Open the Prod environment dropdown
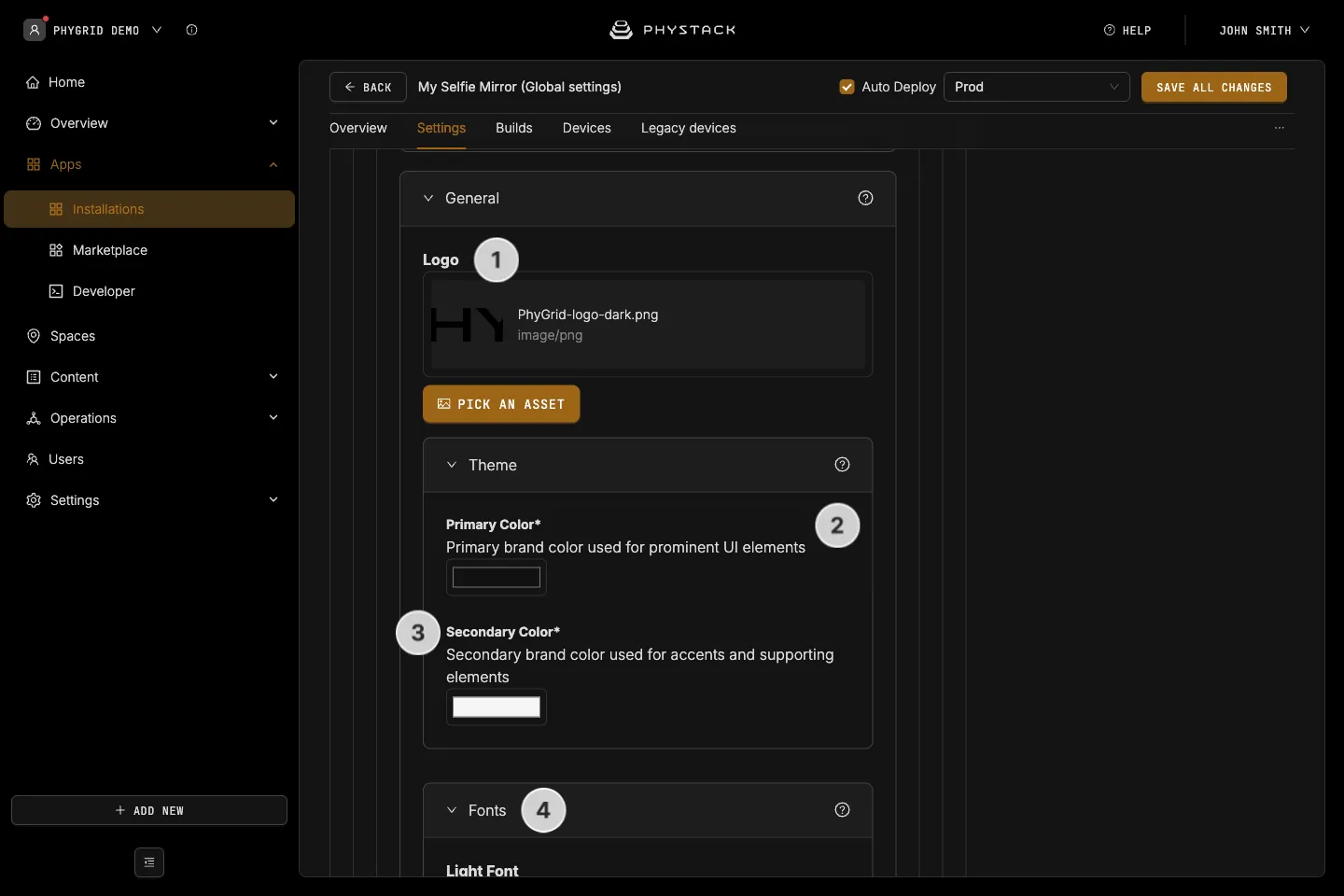This screenshot has height=896, width=1344. pos(1037,87)
